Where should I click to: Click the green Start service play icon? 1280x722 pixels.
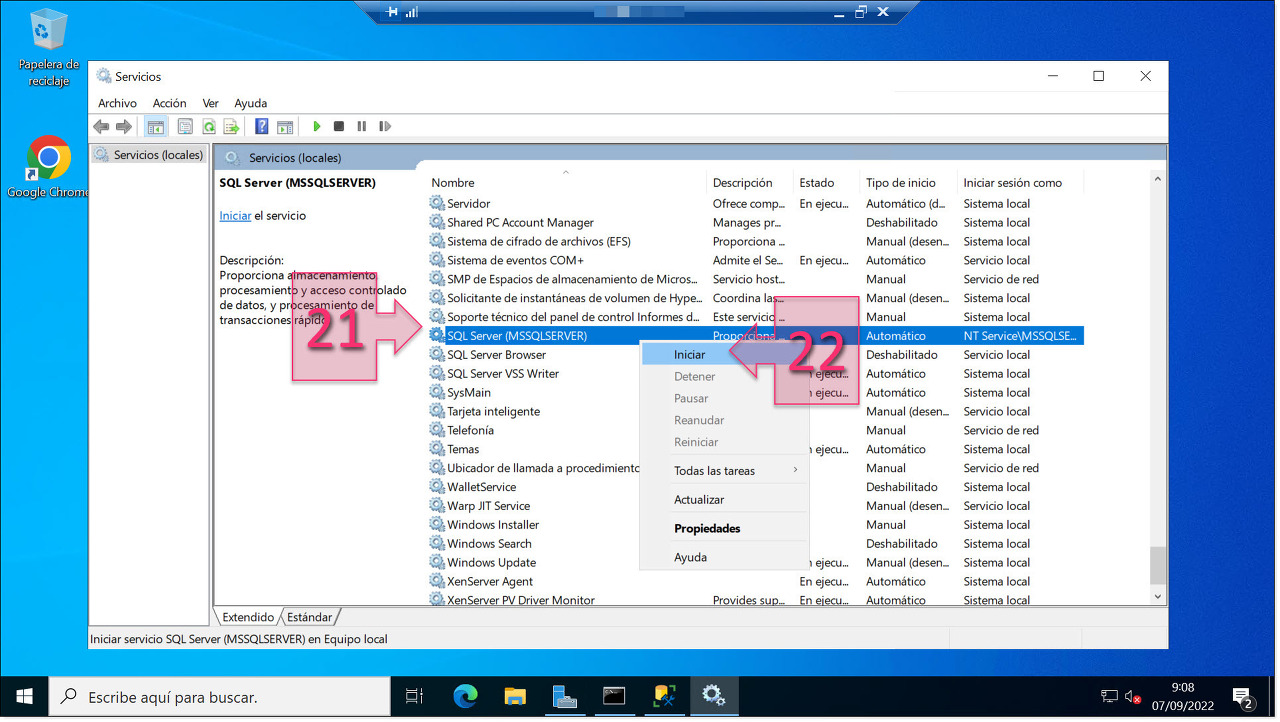pyautogui.click(x=316, y=127)
